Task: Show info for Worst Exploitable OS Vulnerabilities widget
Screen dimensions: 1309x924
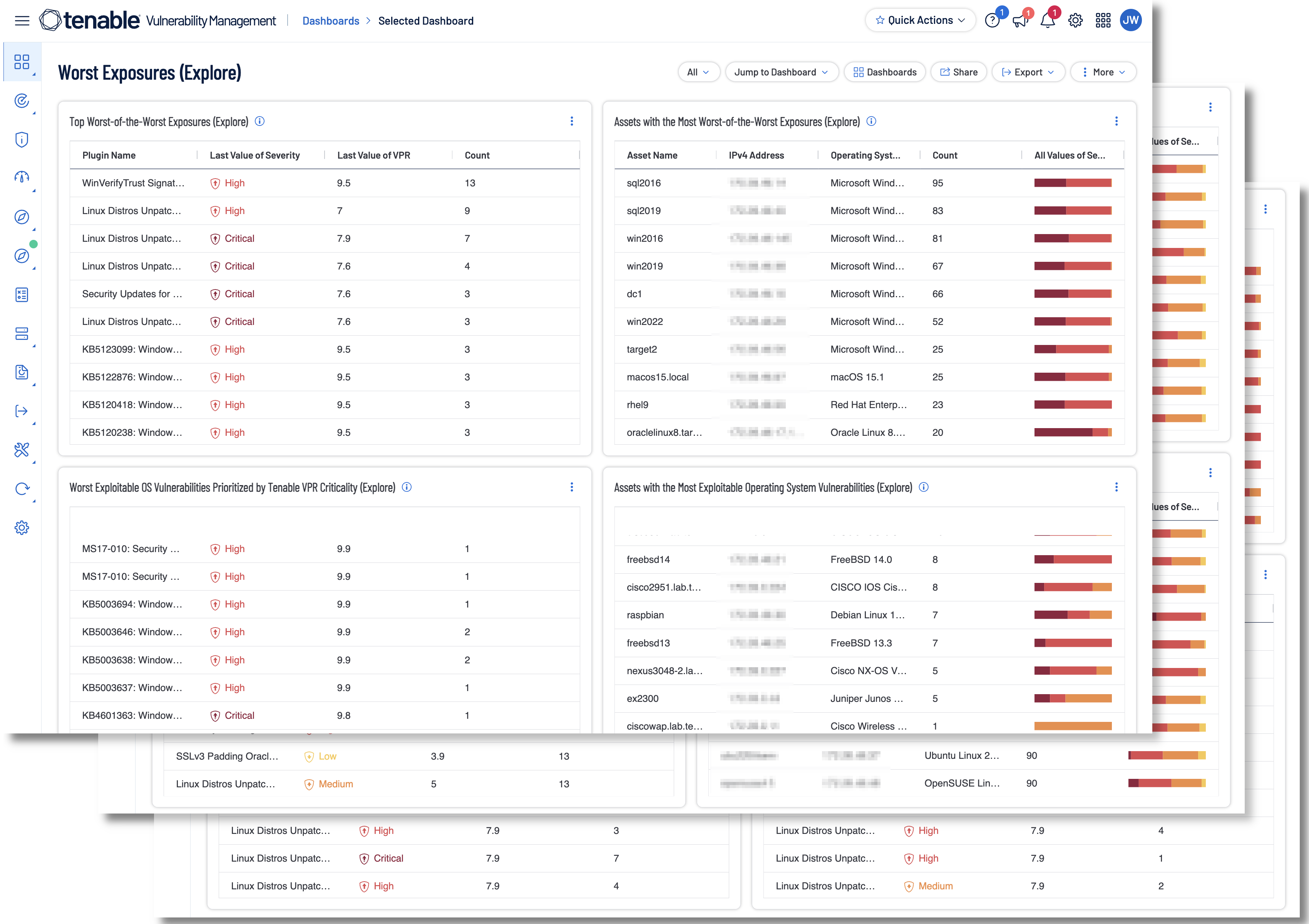Action: coord(407,487)
